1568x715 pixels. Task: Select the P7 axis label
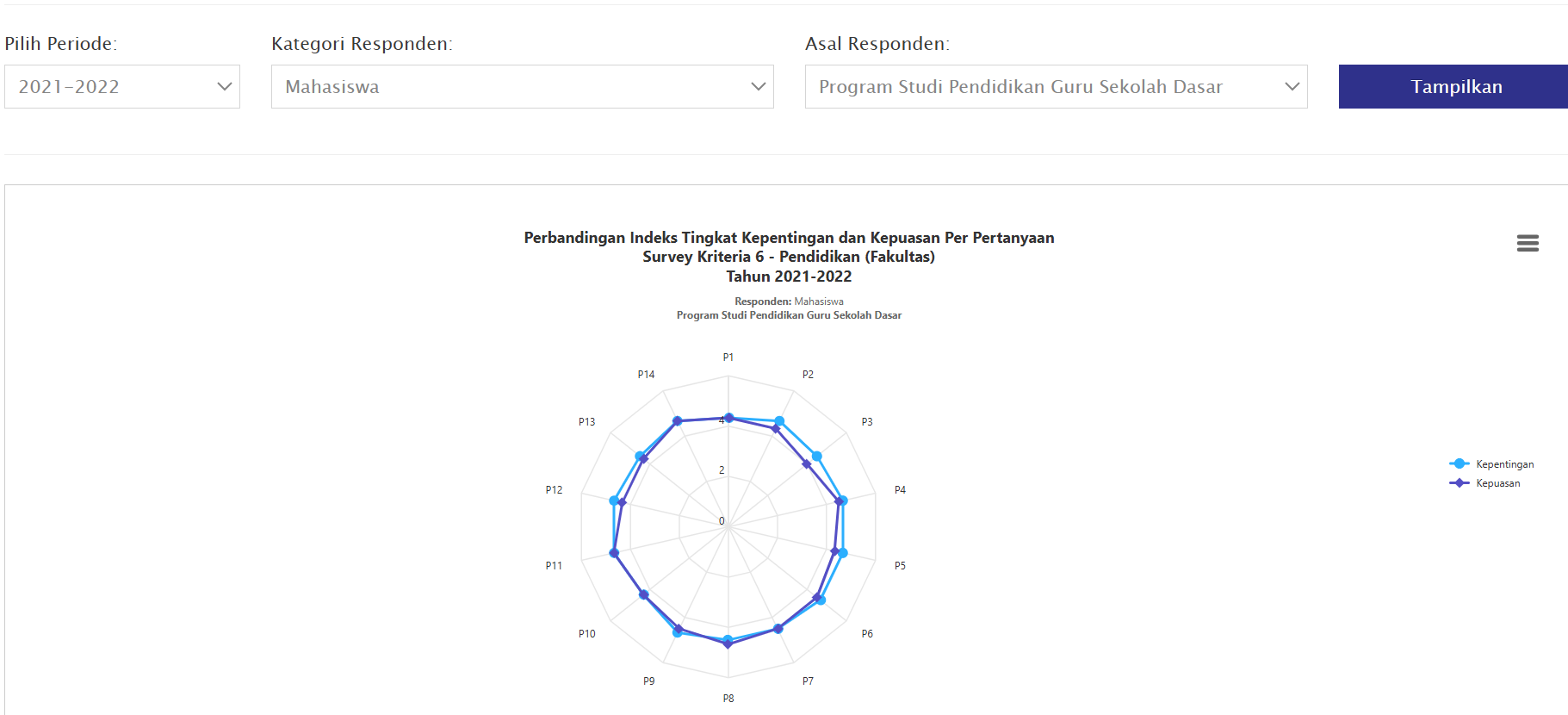808,681
